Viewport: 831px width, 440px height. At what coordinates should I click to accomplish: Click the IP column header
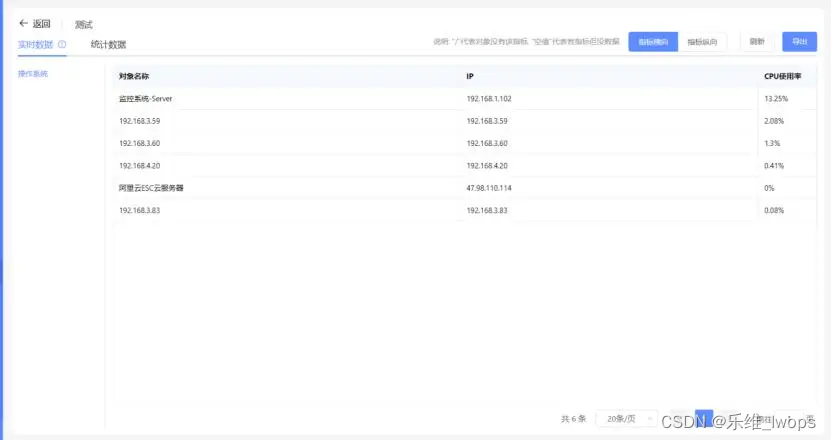point(470,76)
